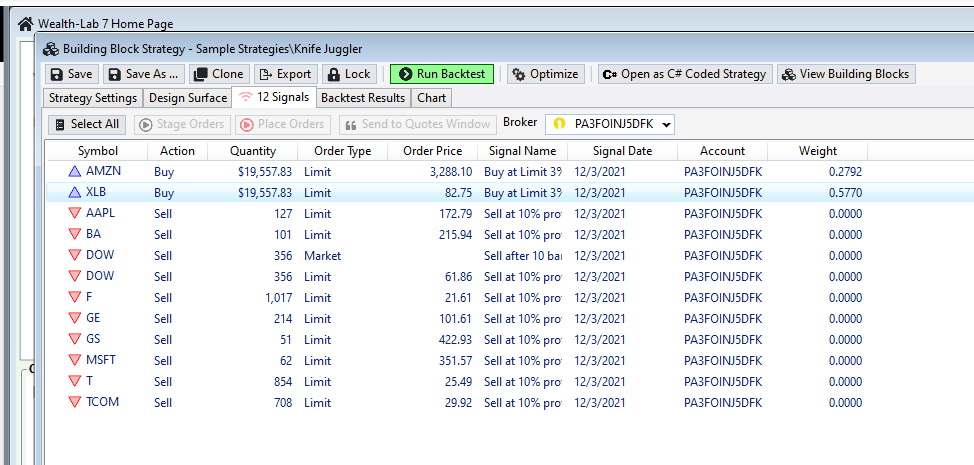Image resolution: width=974 pixels, height=465 pixels.
Task: Select the MSFT symbol text
Action: click(x=101, y=360)
